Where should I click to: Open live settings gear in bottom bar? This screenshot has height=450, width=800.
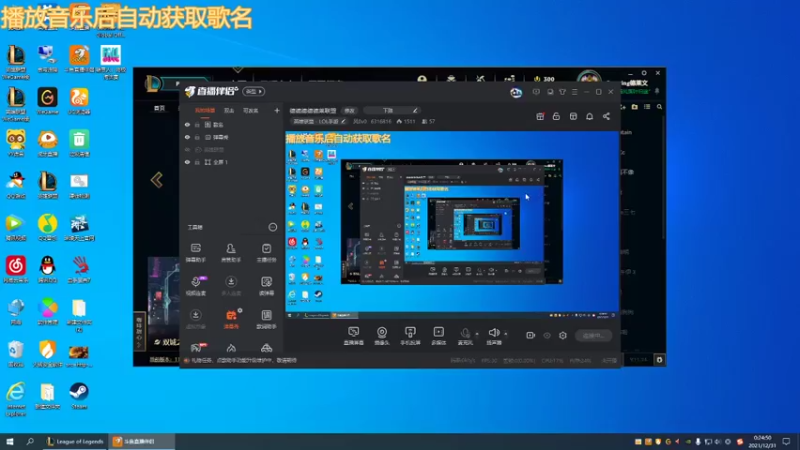563,335
